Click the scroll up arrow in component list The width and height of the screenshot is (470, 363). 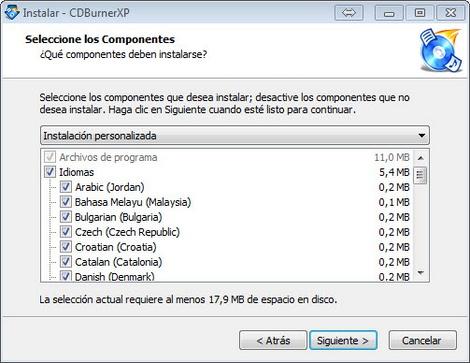[421, 158]
